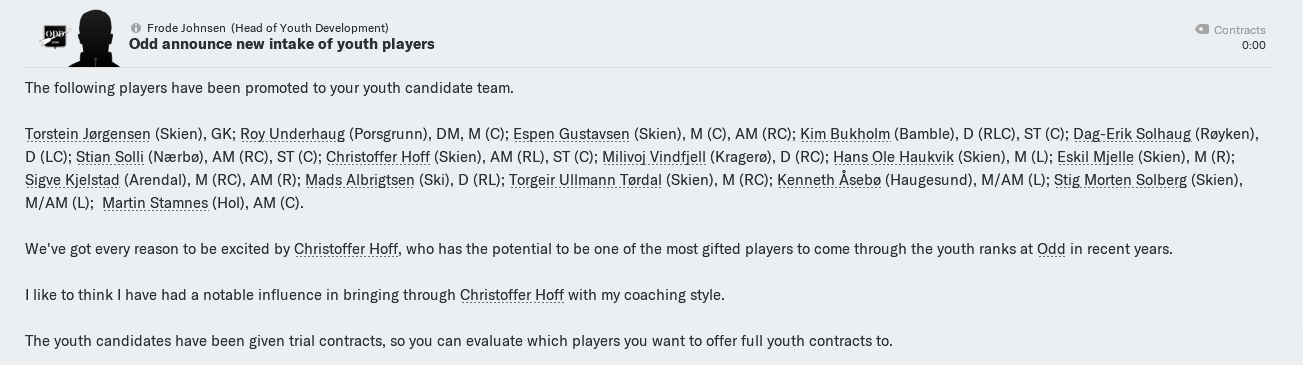Click the Contracts tag icon
1303x365 pixels.
point(1202,30)
